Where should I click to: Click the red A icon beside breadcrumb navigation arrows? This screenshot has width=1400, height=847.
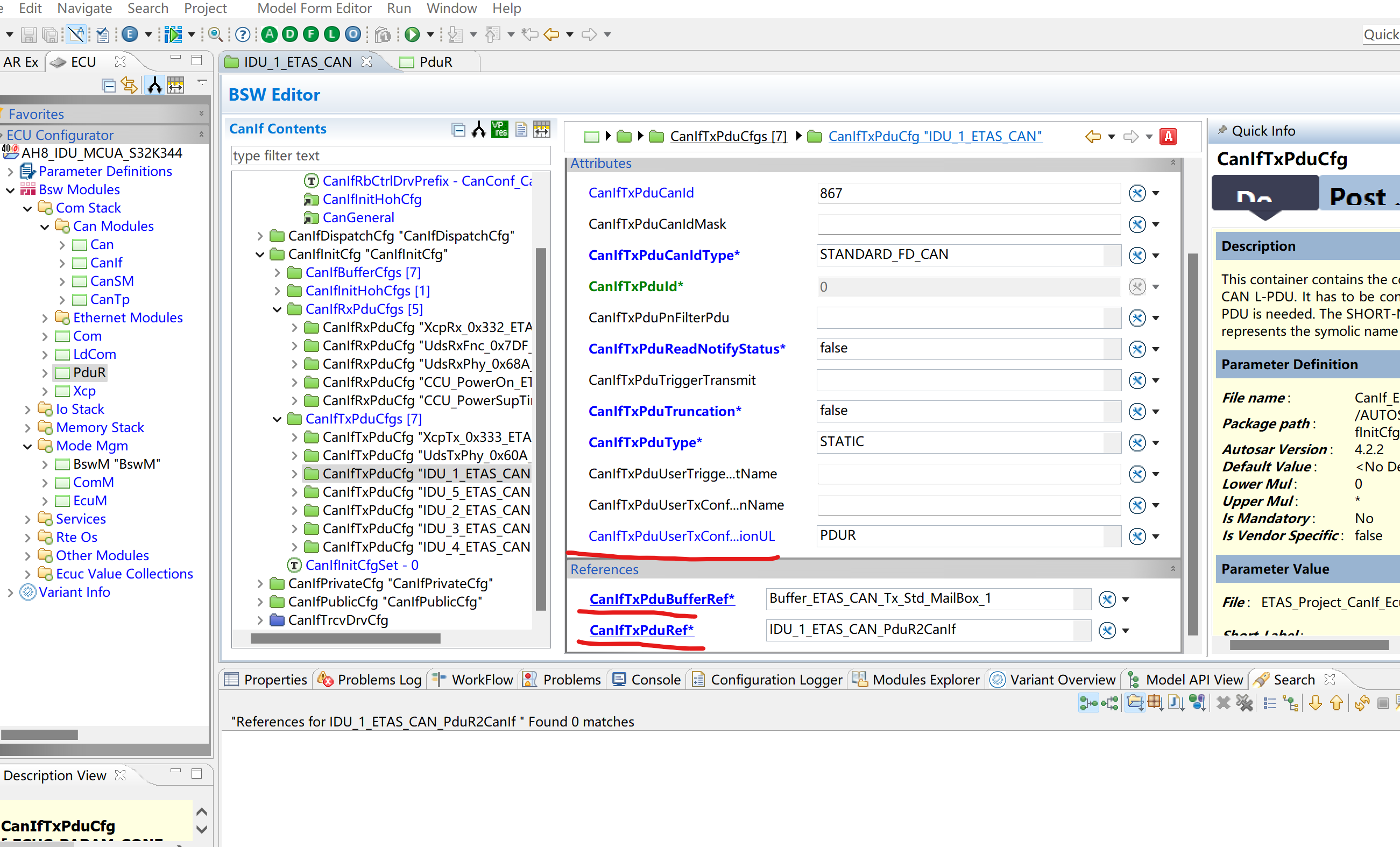[1168, 136]
